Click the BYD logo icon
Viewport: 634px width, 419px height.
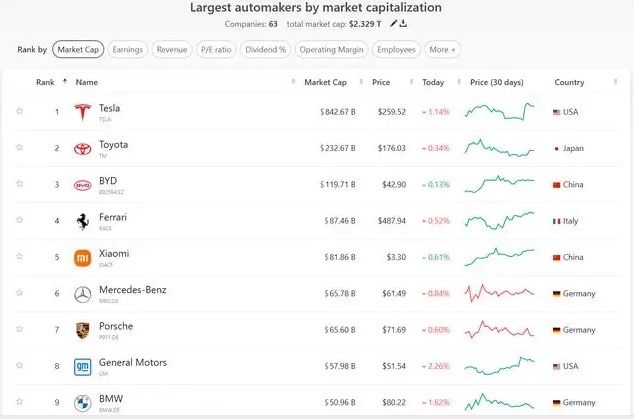tap(82, 185)
